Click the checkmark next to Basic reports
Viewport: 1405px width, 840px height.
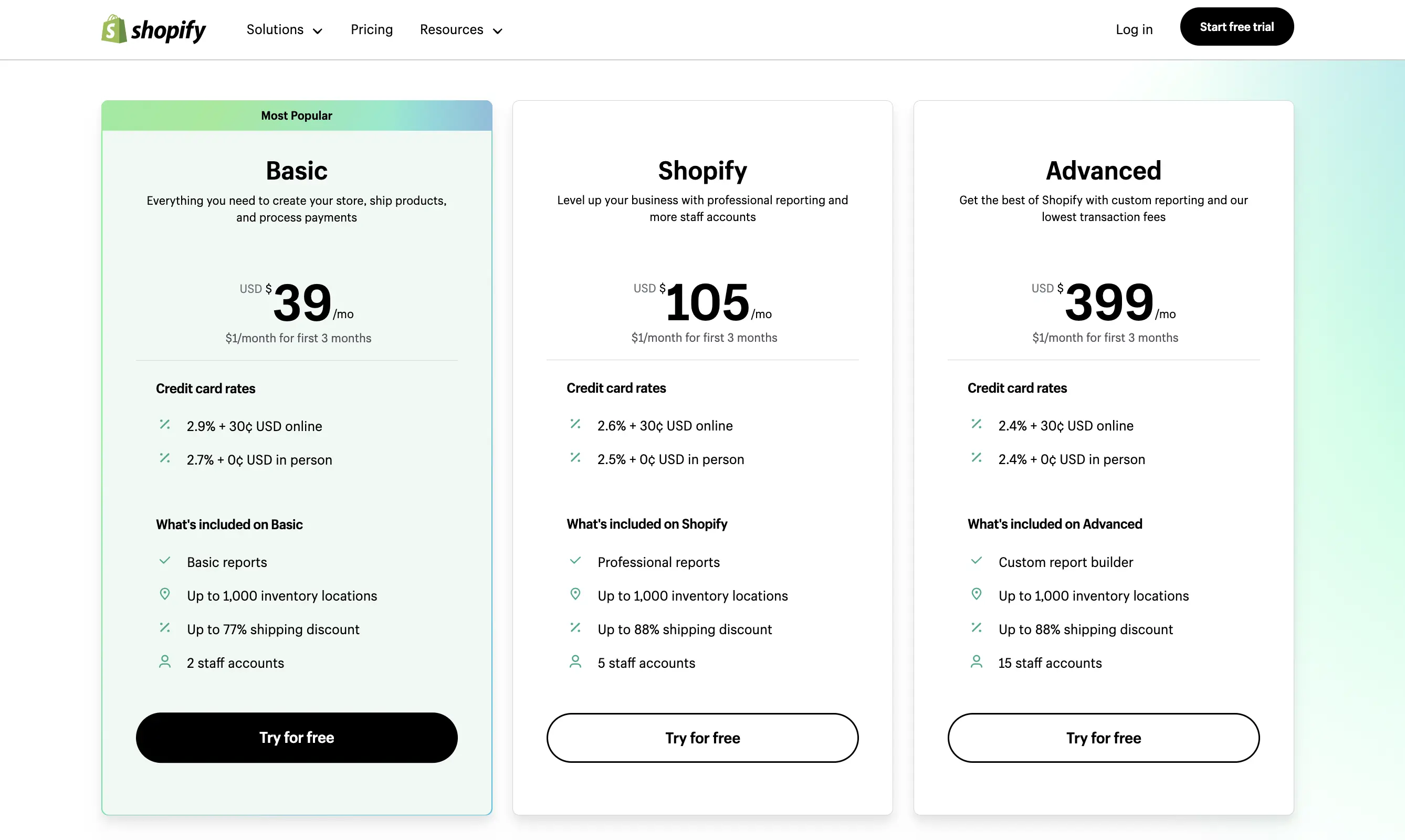(x=165, y=560)
